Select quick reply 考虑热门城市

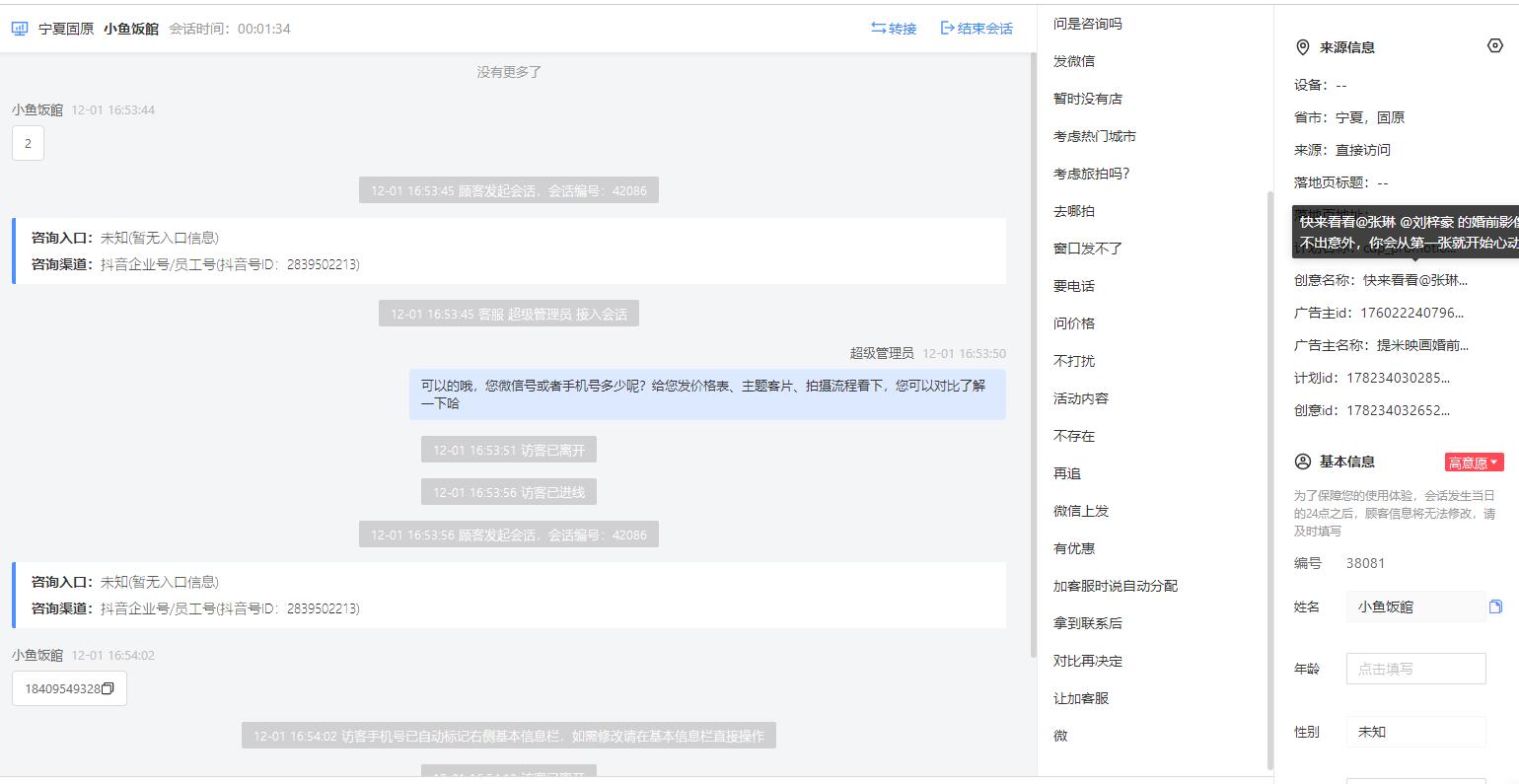point(1094,136)
